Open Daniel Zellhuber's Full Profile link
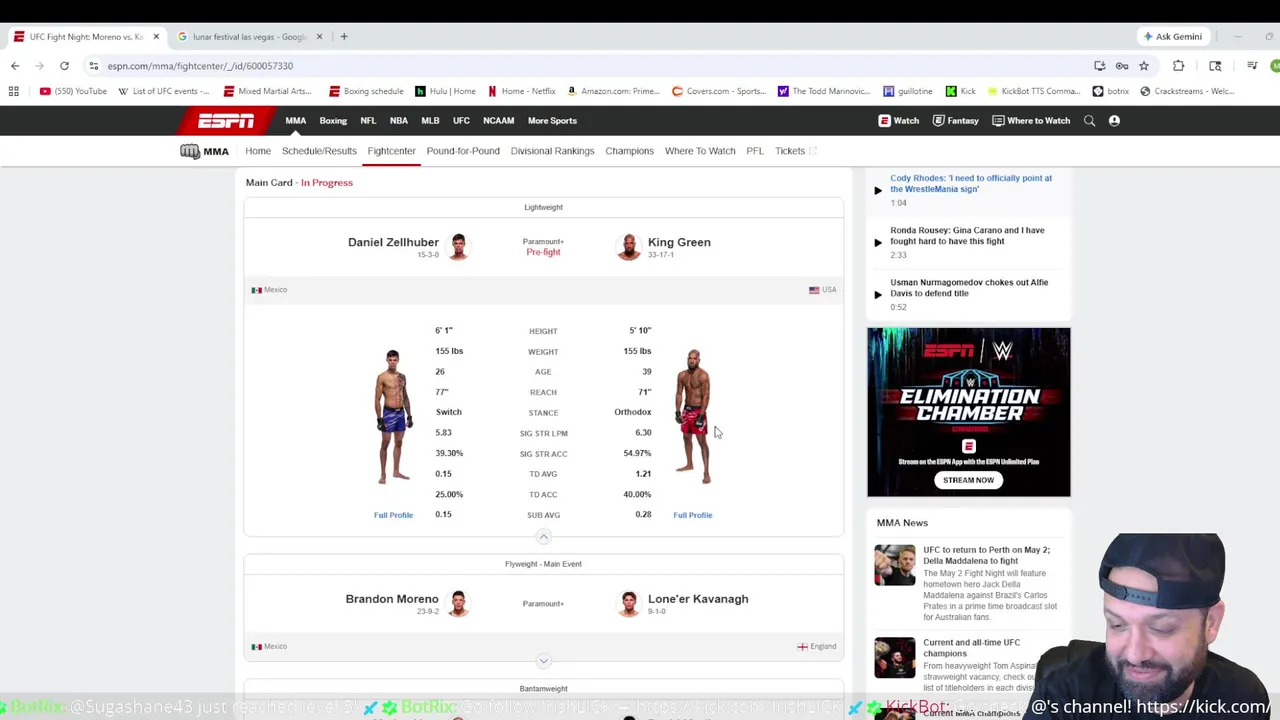1280x720 pixels. [393, 515]
